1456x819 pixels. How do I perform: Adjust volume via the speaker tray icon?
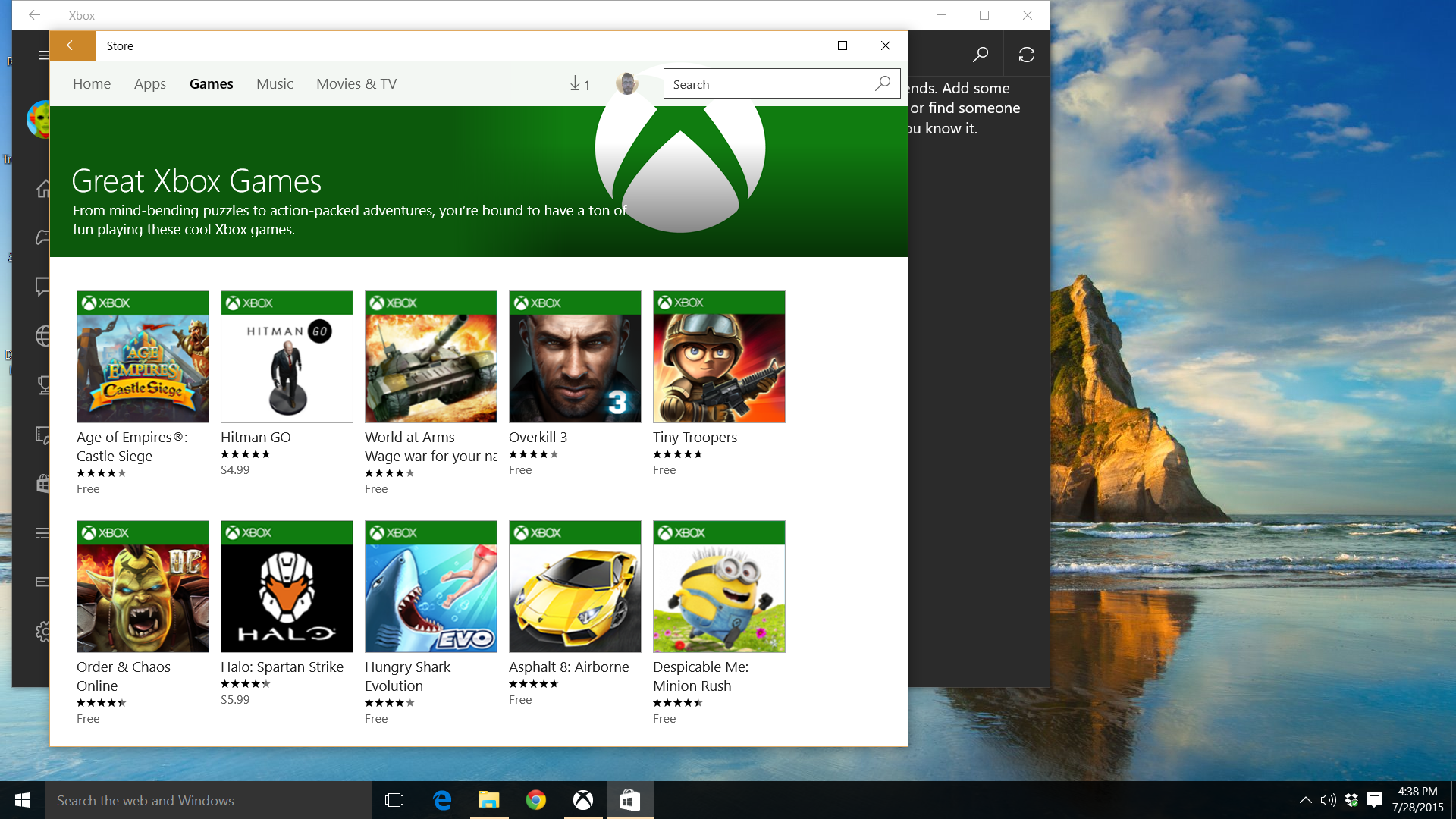point(1328,800)
